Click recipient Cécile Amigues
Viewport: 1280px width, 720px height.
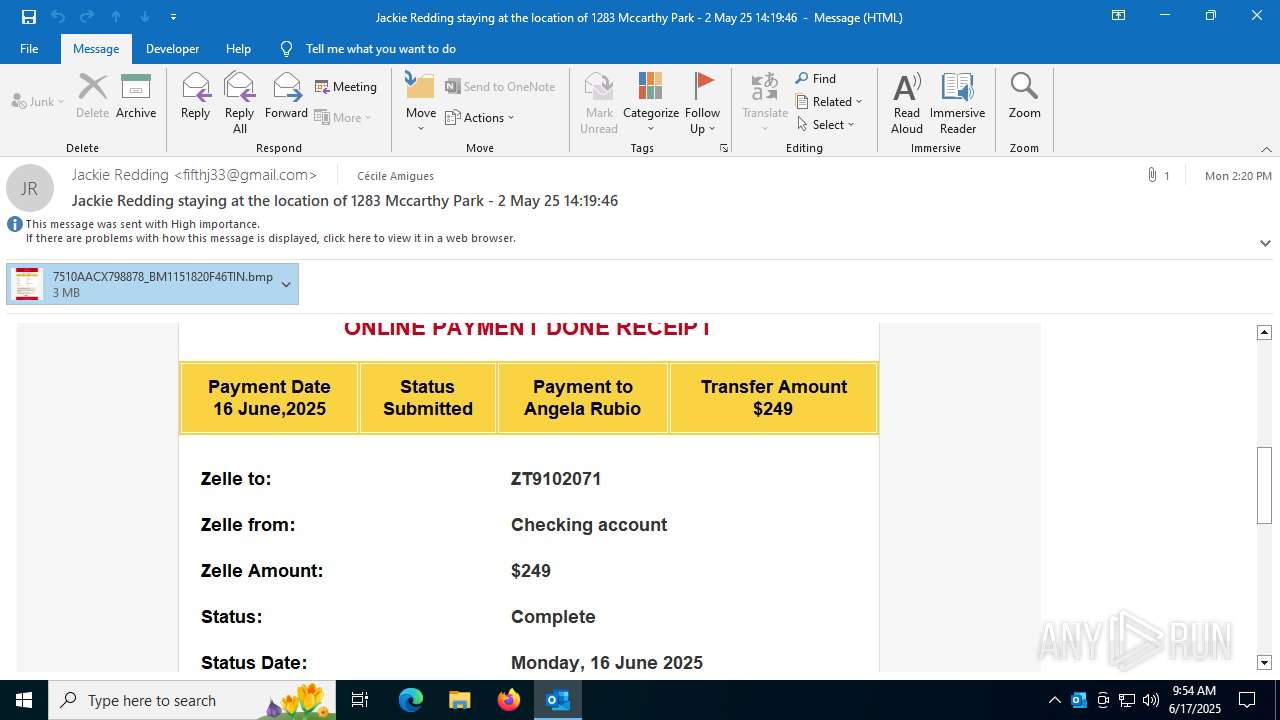tap(395, 176)
